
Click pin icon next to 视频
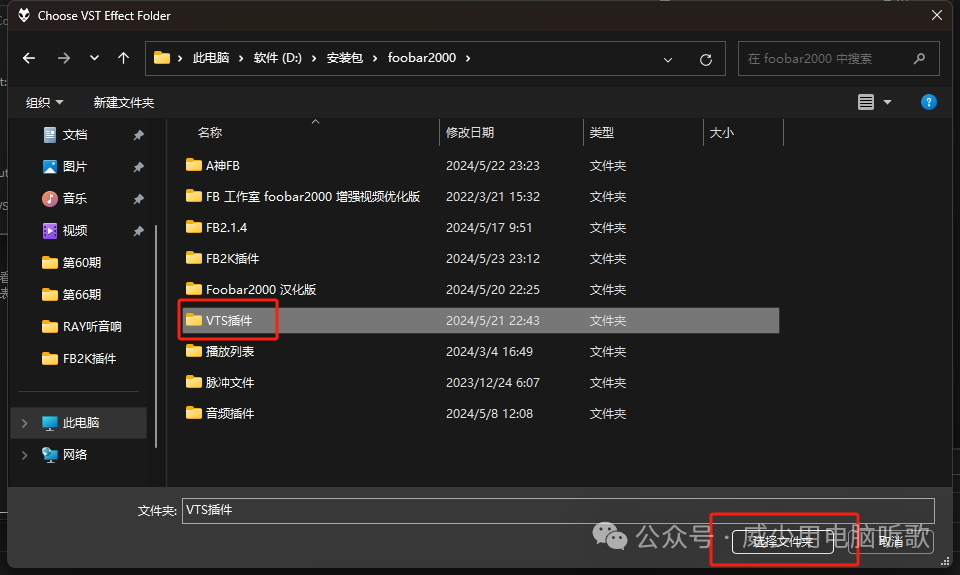[139, 231]
